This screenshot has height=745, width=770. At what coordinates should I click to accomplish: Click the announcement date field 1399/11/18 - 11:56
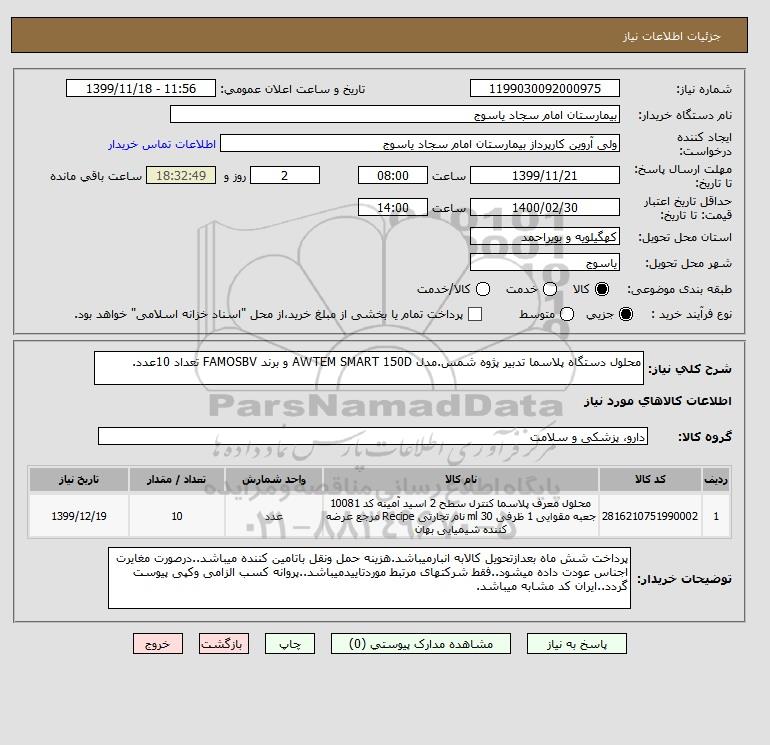click(141, 88)
